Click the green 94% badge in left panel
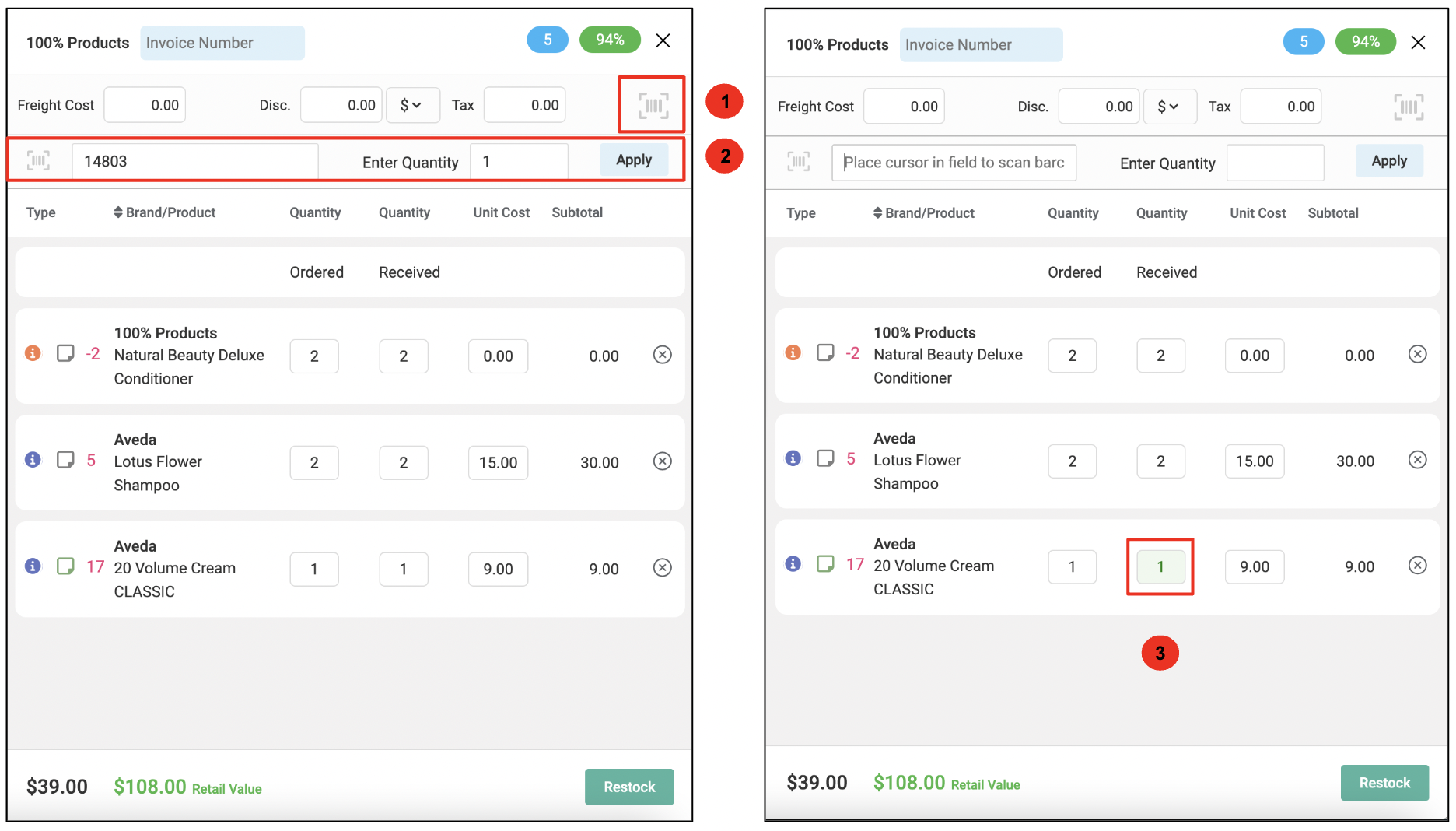The image size is (1456, 831). [610, 40]
